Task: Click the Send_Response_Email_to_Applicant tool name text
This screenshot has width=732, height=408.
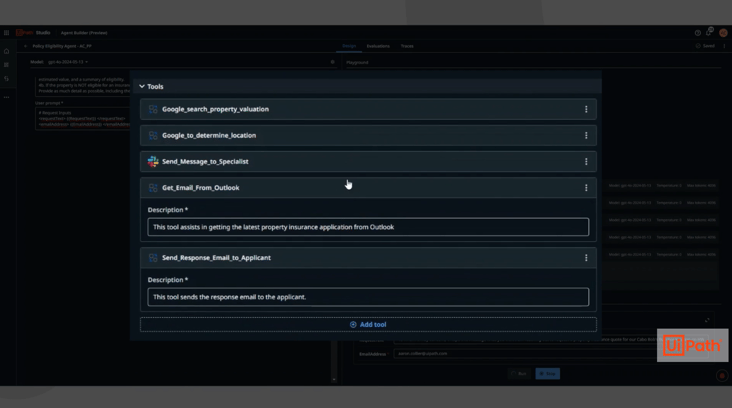Action: [x=216, y=258]
